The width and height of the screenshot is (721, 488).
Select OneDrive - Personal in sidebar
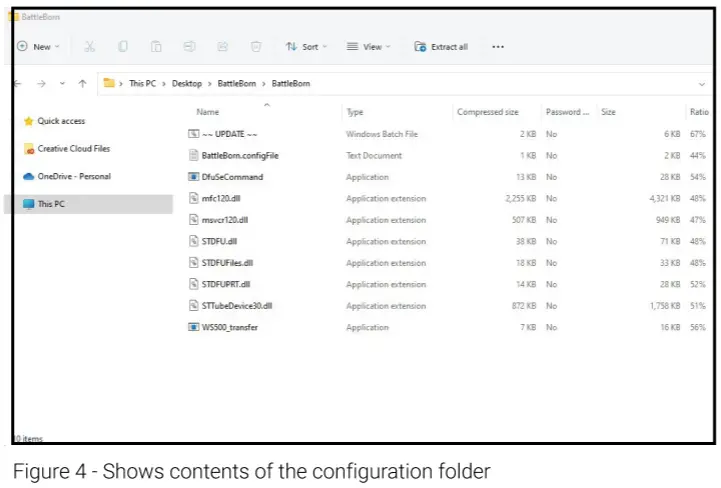pyautogui.click(x=73, y=177)
